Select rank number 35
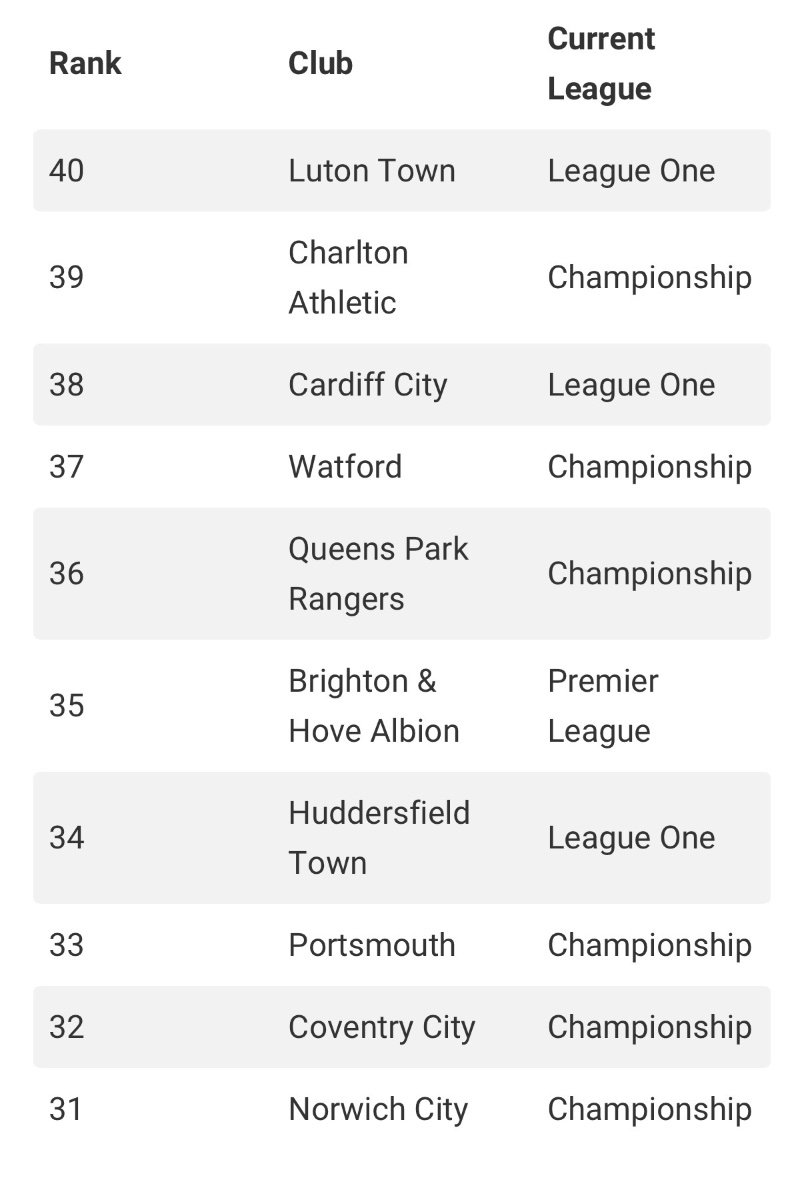The image size is (804, 1200). tap(66, 706)
